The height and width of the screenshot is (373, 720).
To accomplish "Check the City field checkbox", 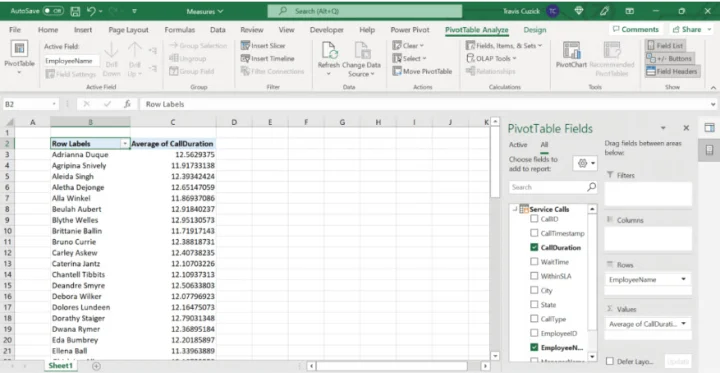I will [534, 290].
